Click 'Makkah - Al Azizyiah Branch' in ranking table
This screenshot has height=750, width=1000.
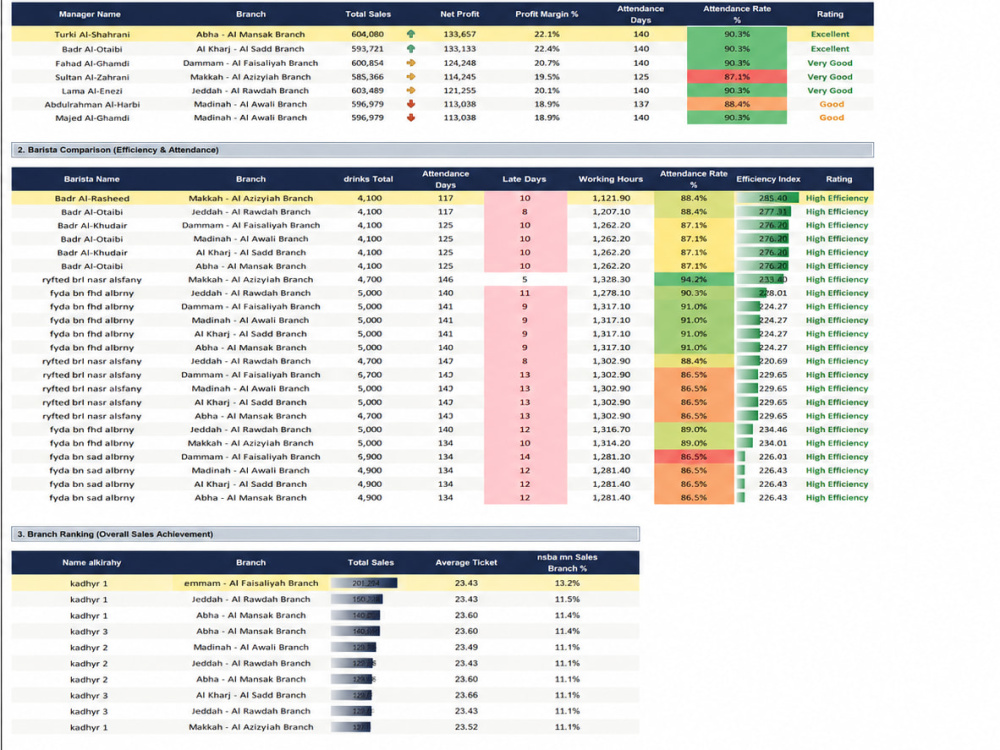(251, 727)
